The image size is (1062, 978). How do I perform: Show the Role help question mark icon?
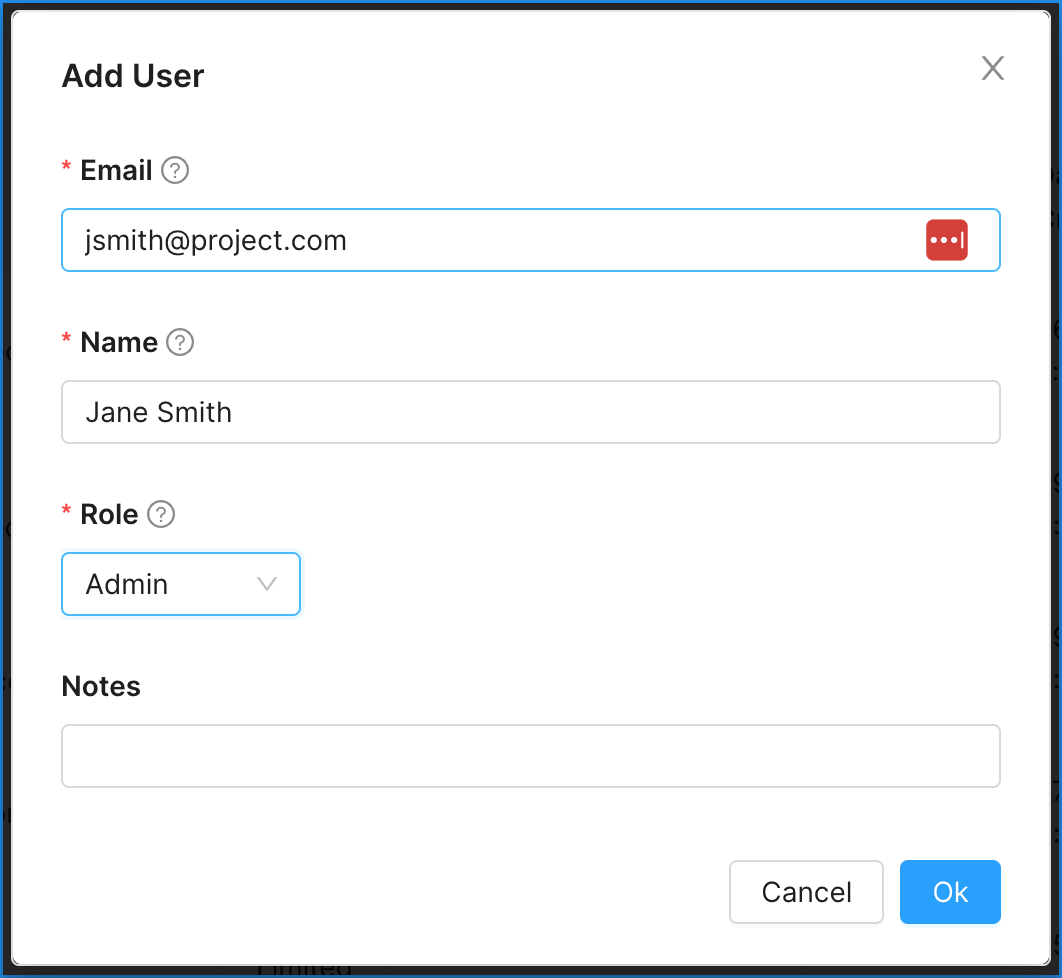[x=161, y=514]
